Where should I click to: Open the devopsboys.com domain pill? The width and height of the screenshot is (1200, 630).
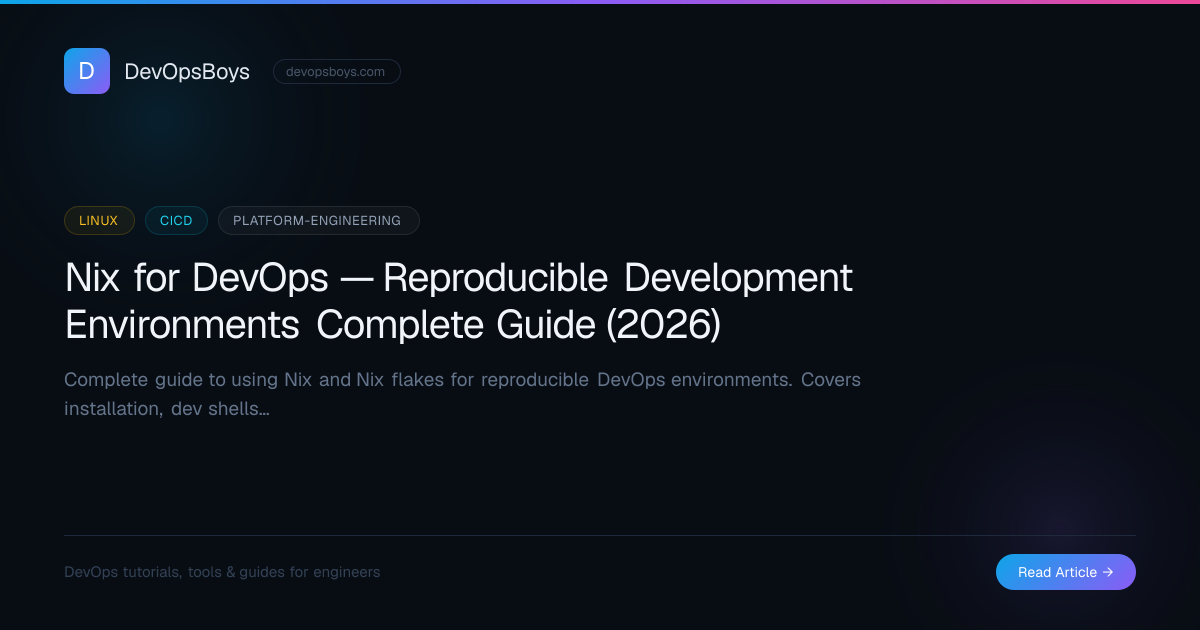[337, 72]
